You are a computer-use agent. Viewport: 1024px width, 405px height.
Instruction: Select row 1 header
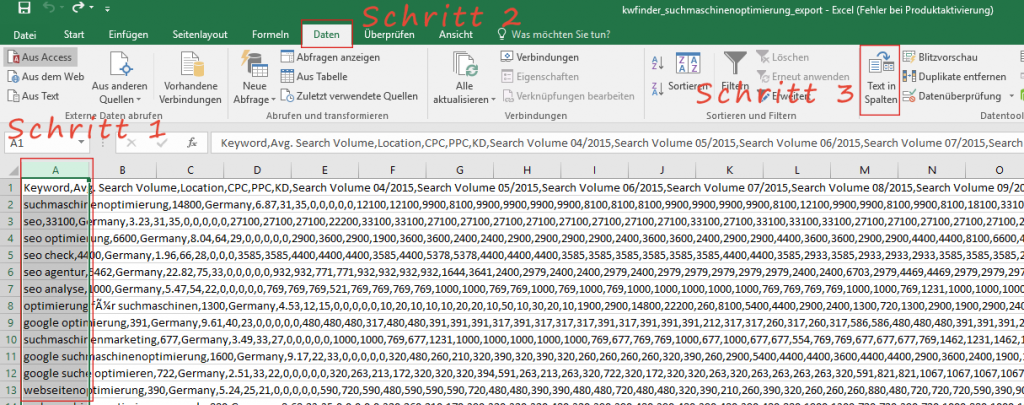[10, 188]
